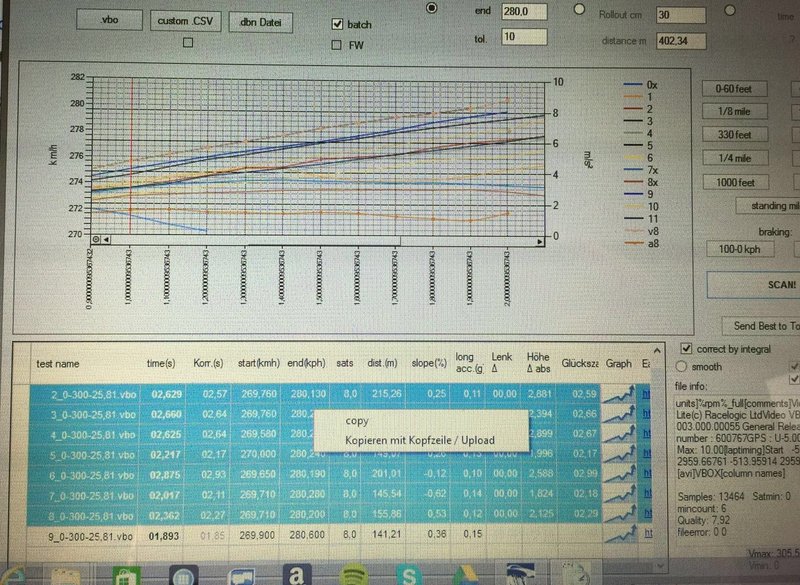Image resolution: width=800 pixels, height=585 pixels.
Task: Uncheck correct by integral option
Action: (686, 348)
